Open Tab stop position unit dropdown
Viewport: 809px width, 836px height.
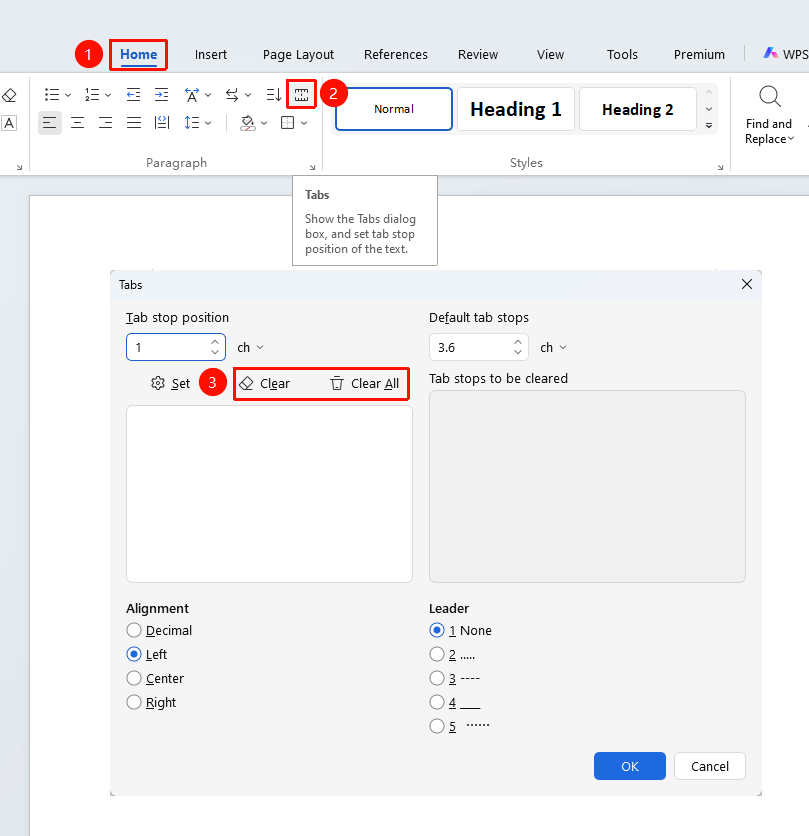click(251, 348)
